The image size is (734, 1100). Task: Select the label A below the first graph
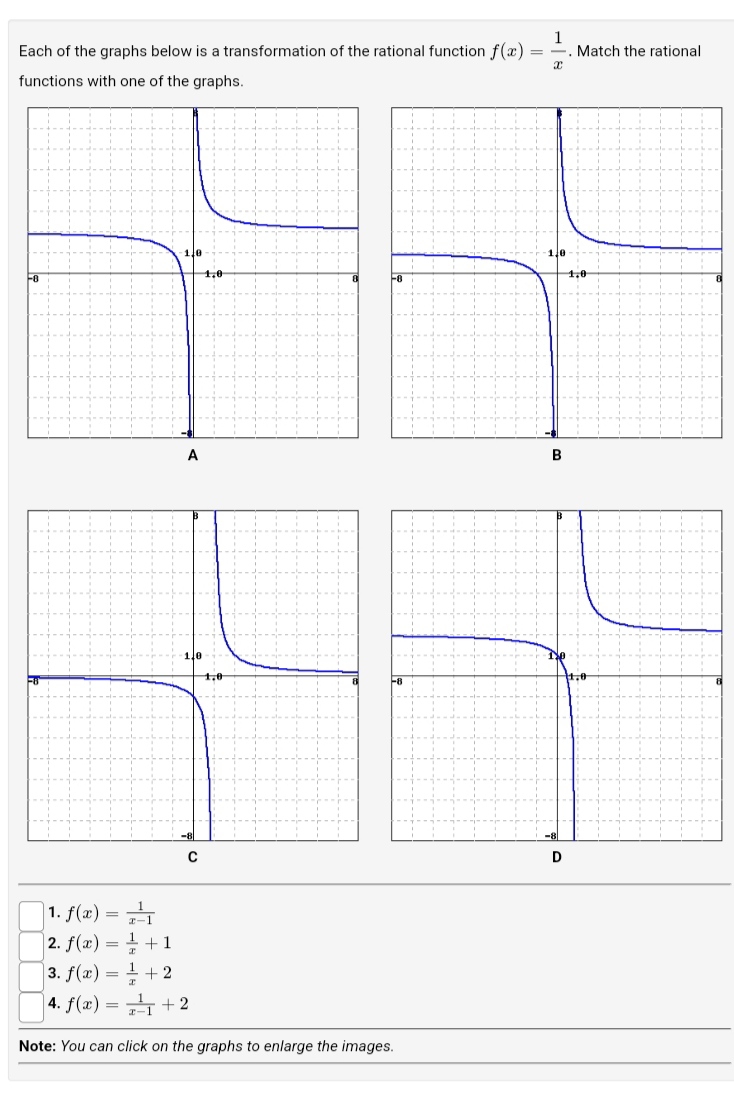(x=192, y=455)
